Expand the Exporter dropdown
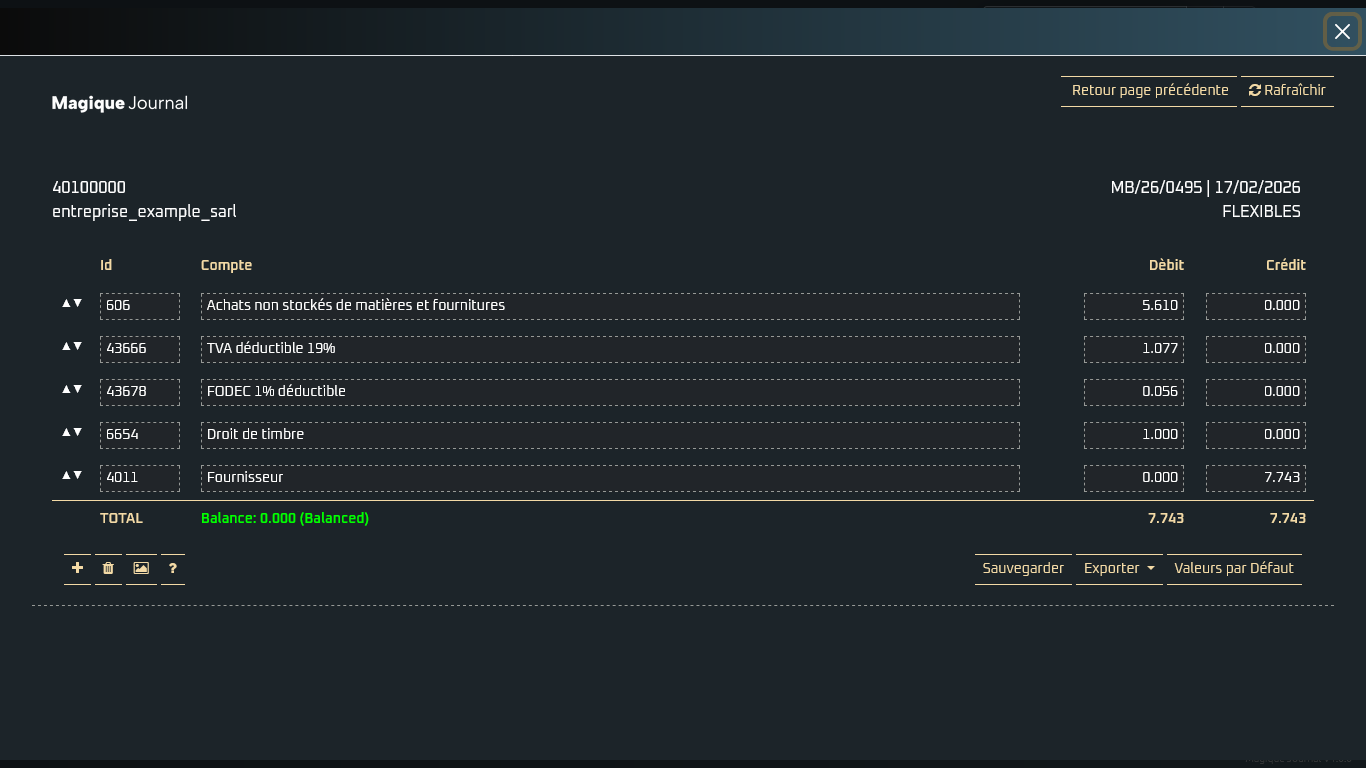The image size is (1366, 768). (1119, 568)
